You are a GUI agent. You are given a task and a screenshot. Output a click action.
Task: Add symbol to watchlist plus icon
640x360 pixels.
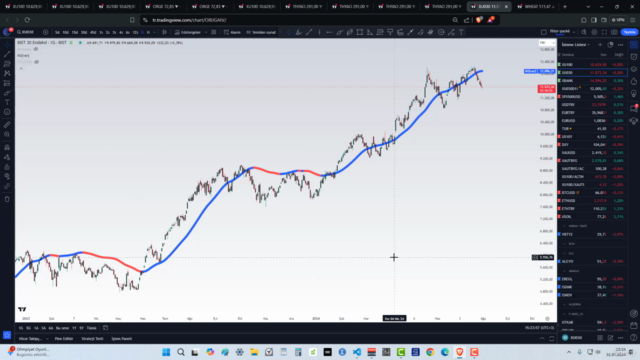(600, 44)
